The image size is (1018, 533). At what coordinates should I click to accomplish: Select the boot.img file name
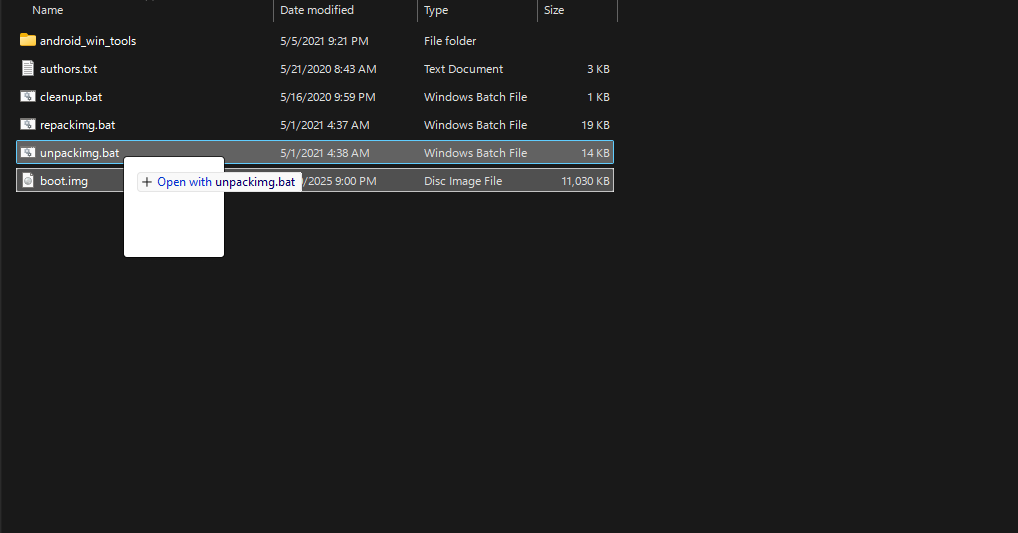coord(64,180)
